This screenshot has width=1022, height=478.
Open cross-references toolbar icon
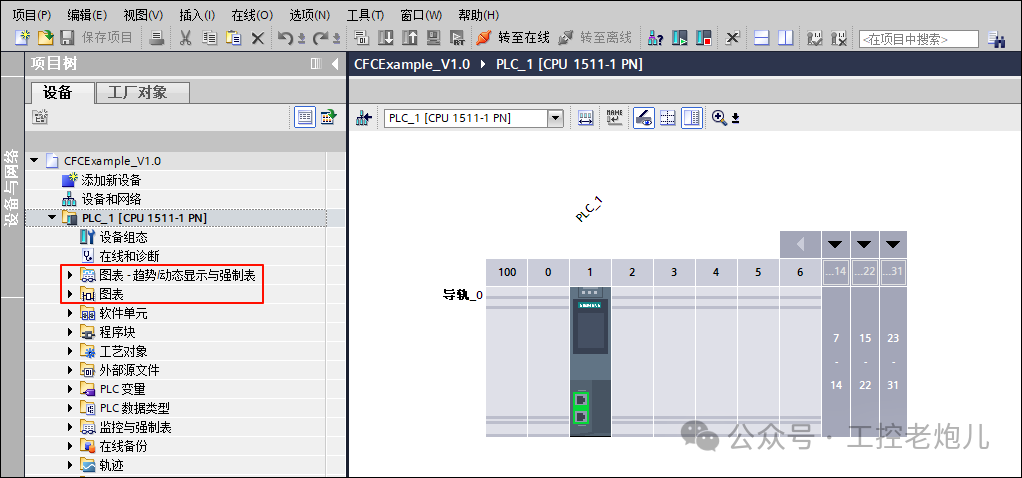[733, 38]
